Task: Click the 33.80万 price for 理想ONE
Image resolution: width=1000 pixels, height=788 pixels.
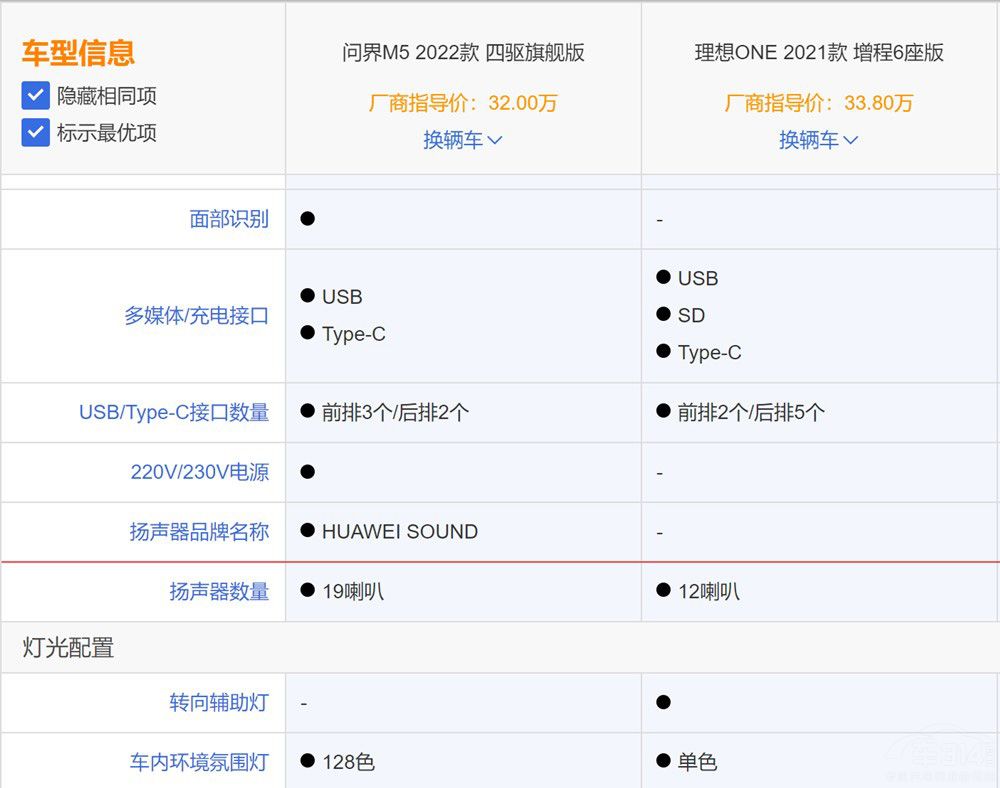Action: [878, 103]
